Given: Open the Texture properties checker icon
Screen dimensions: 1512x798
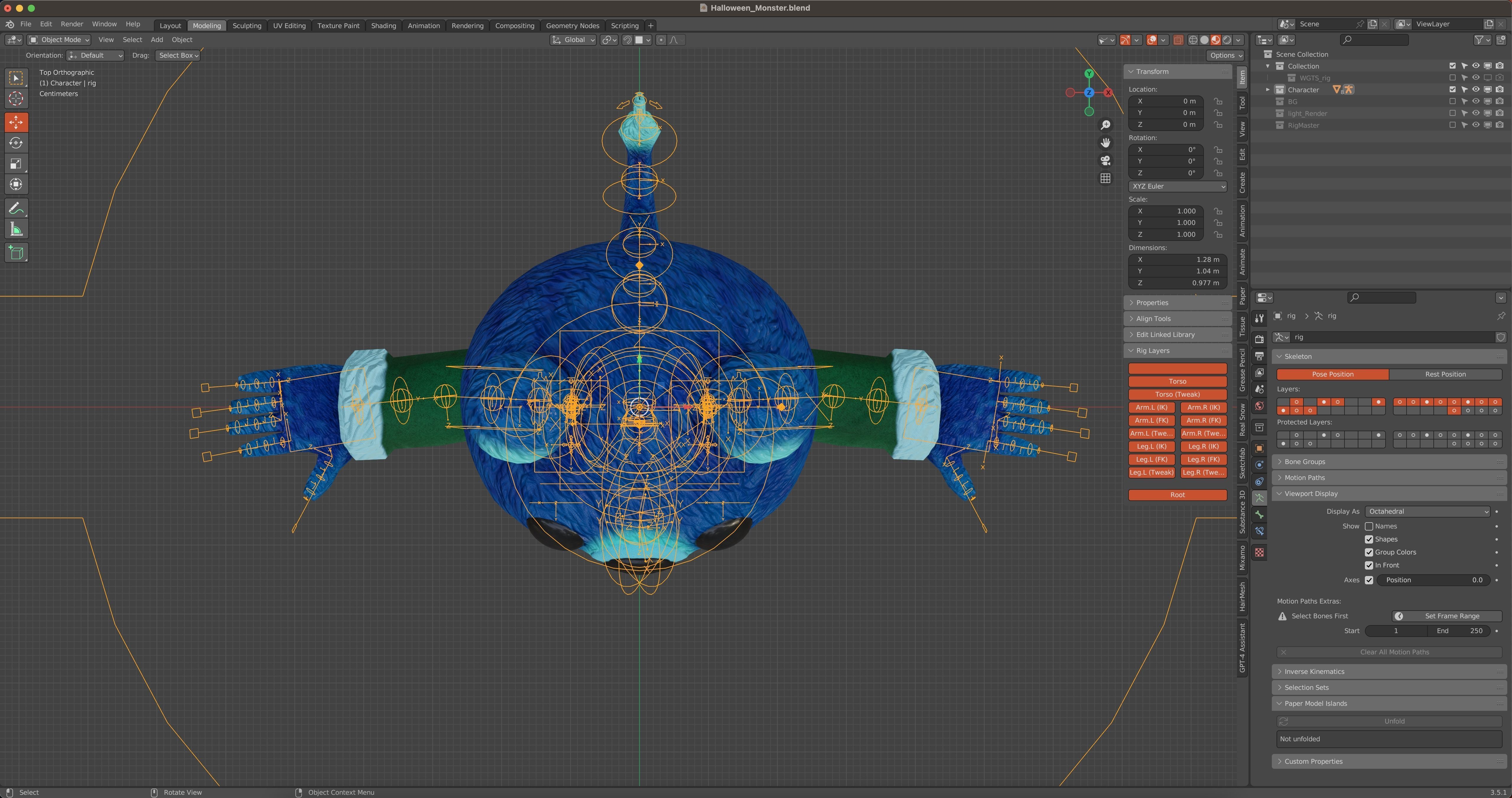Looking at the screenshot, I should 1259,553.
